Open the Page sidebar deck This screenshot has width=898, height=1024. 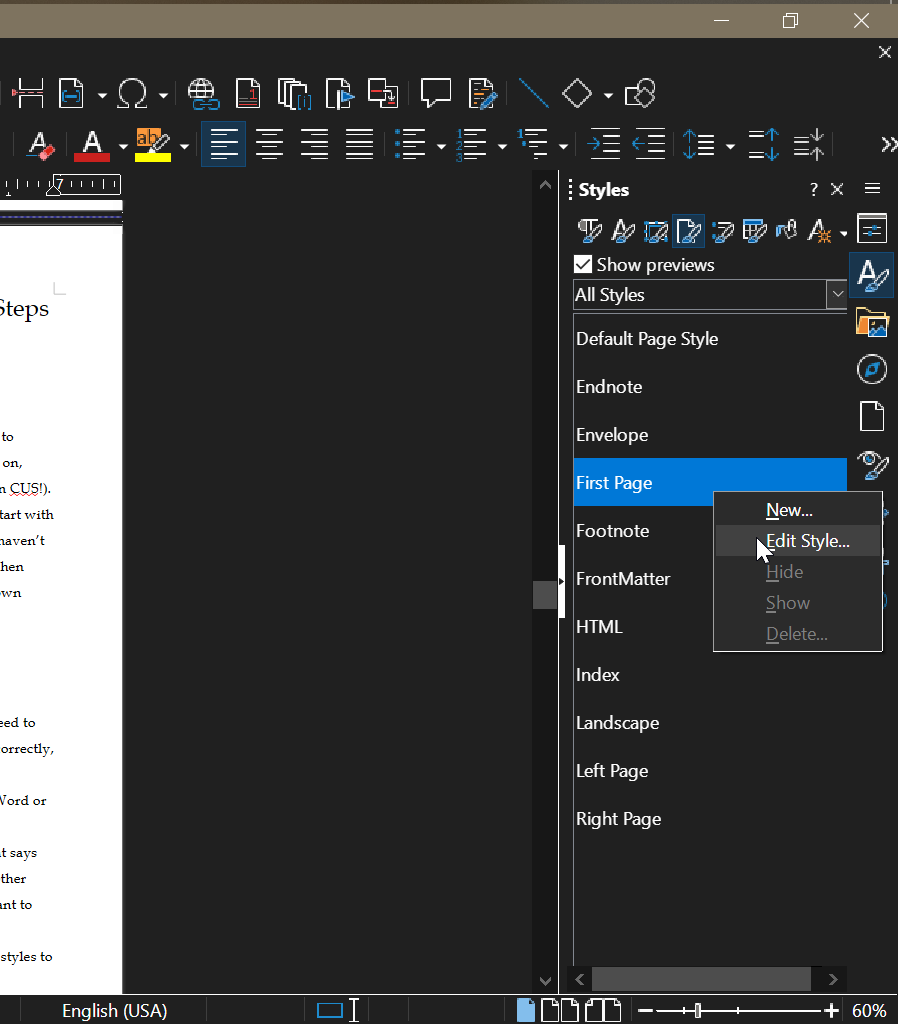point(872,417)
